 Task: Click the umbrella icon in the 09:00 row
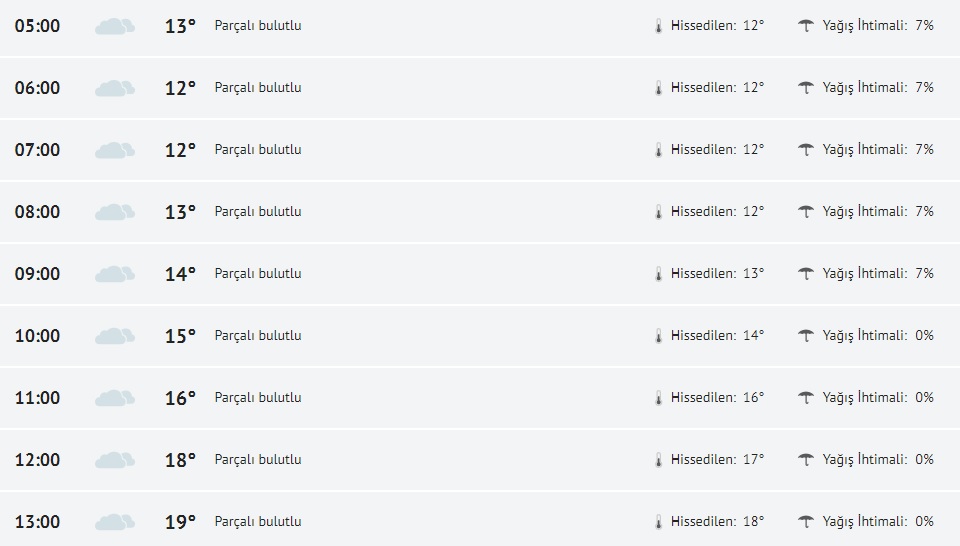805,274
